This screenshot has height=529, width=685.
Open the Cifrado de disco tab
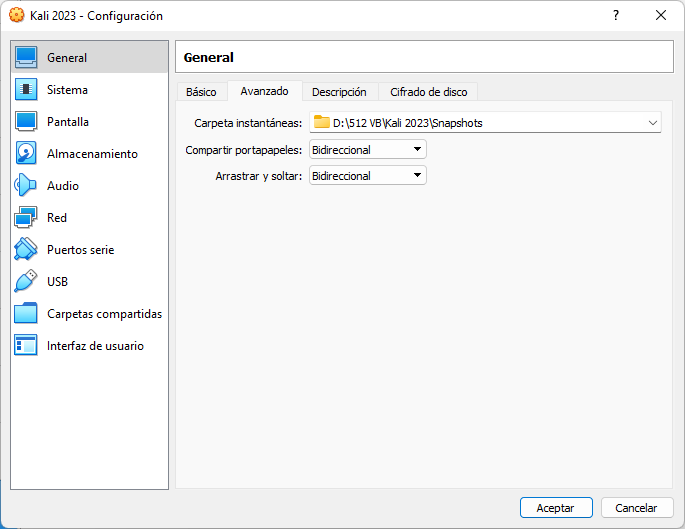(x=429, y=92)
